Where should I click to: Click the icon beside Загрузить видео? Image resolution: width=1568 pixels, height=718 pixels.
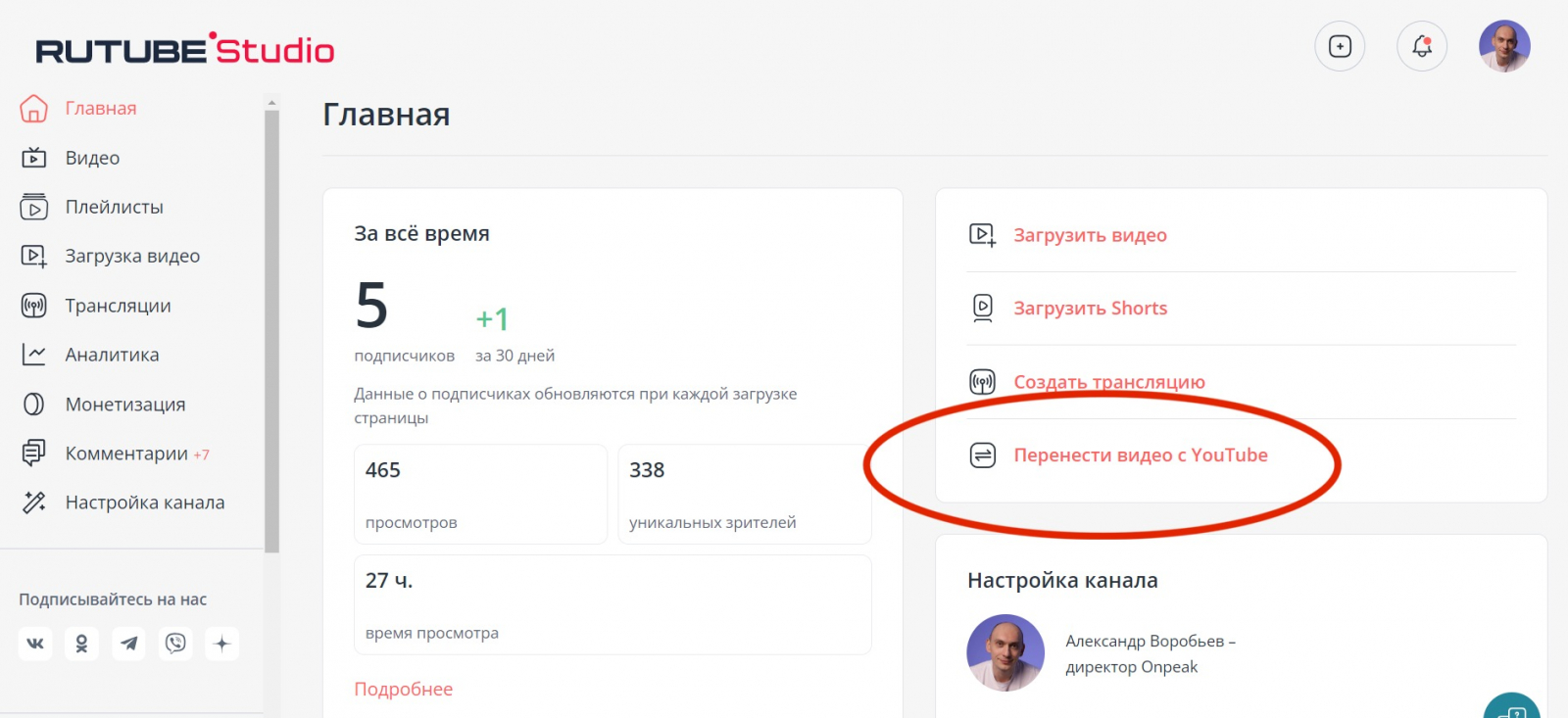[x=982, y=235]
